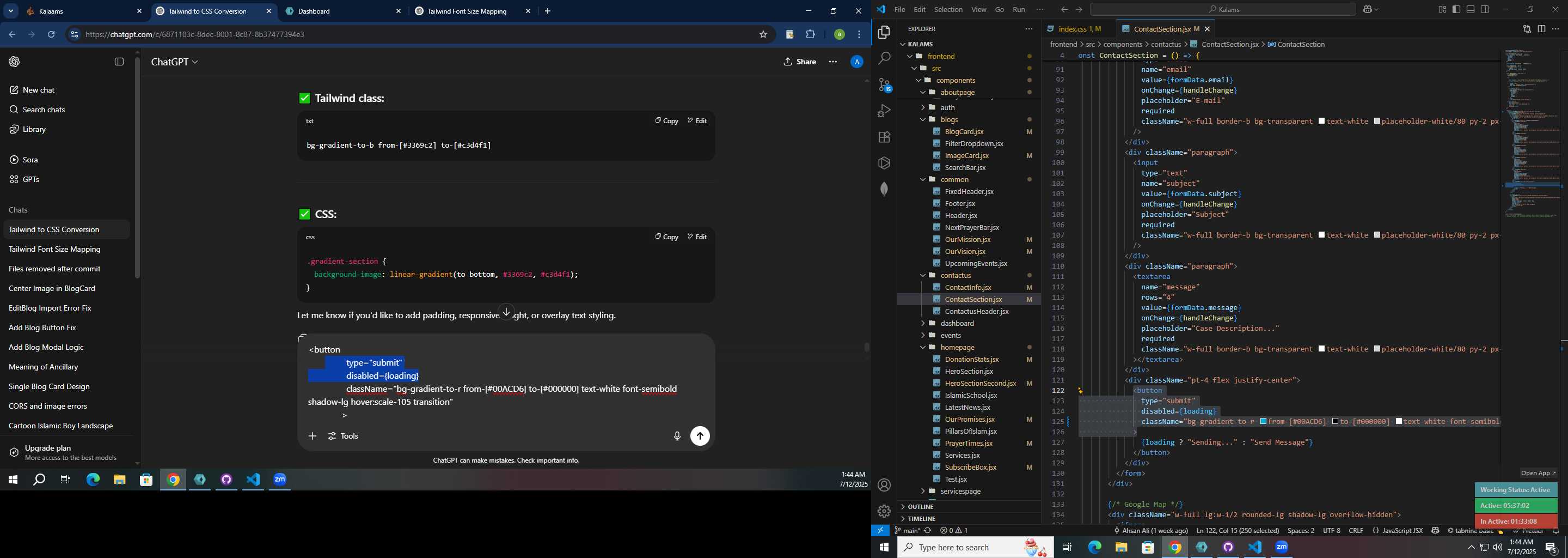Split the VS Code editor right
Viewport: 1568px width, 558px height.
tap(1541, 29)
